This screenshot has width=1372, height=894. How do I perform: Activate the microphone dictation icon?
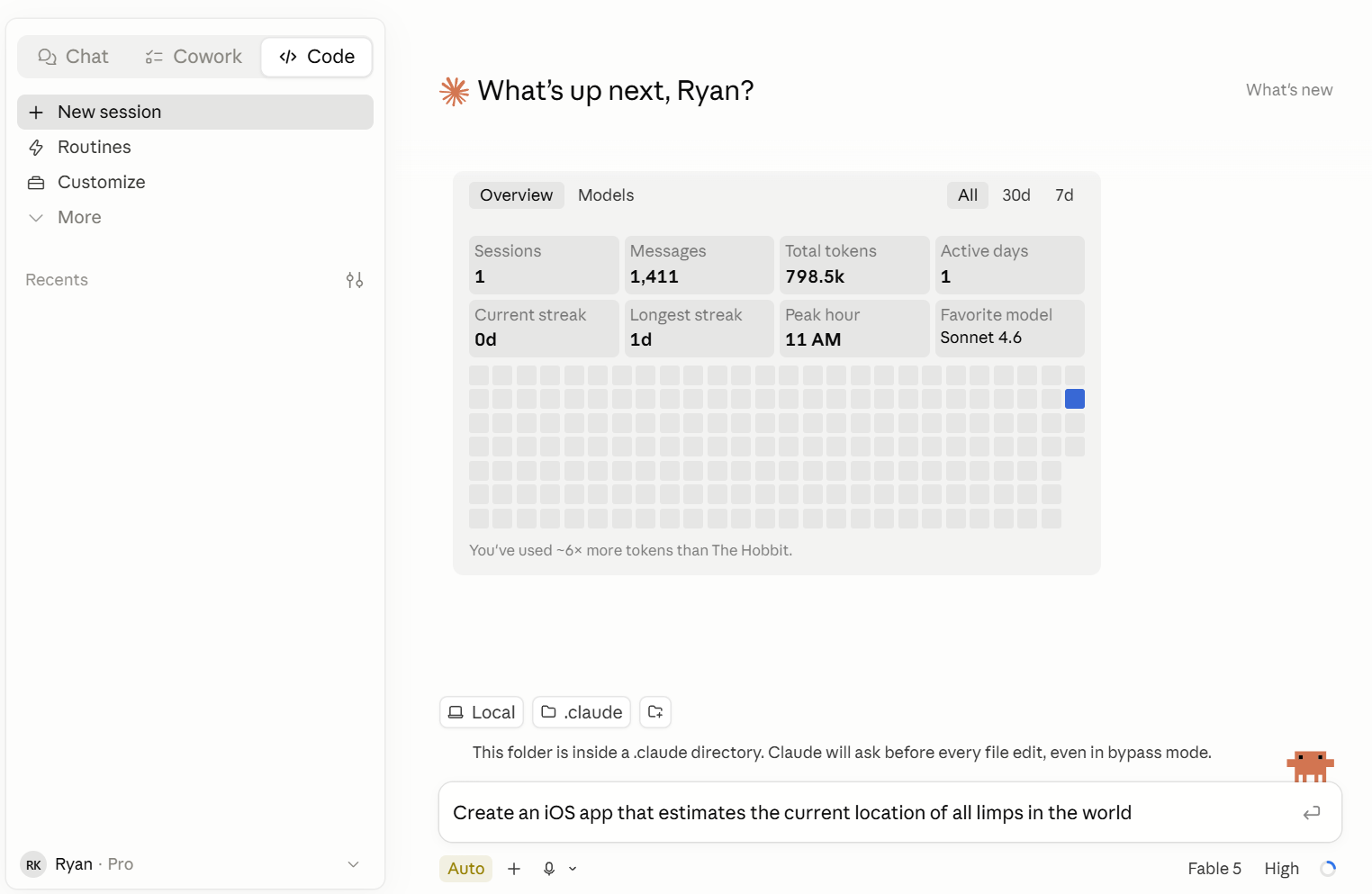(x=549, y=869)
